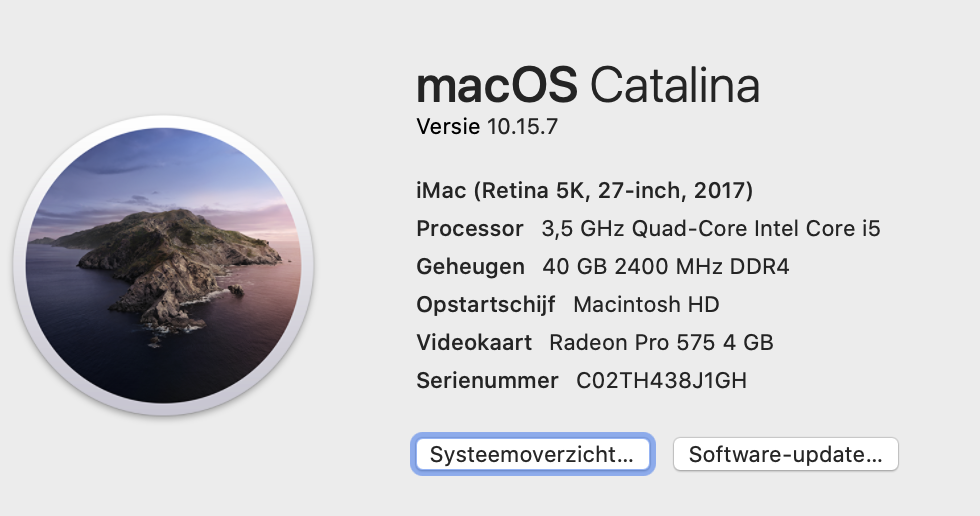Click the Catalina word in title
980x516 pixels.
(674, 84)
